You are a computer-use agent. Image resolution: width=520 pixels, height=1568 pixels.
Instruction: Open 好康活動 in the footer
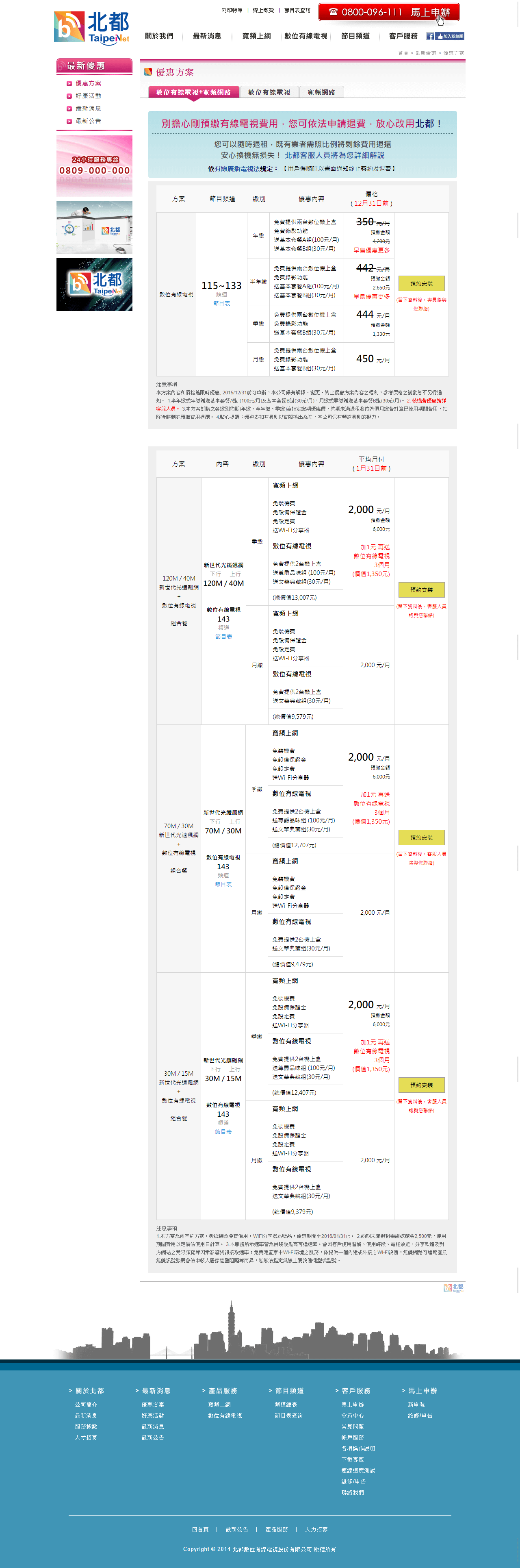[153, 1416]
